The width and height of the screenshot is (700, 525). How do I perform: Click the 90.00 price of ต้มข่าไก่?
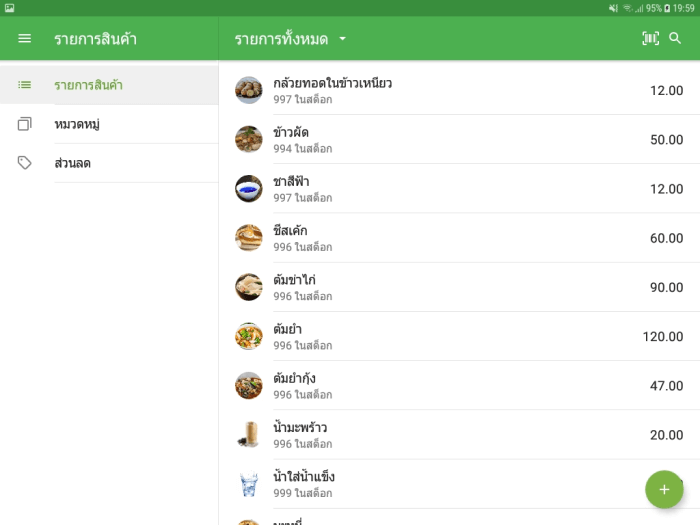pyautogui.click(x=667, y=287)
